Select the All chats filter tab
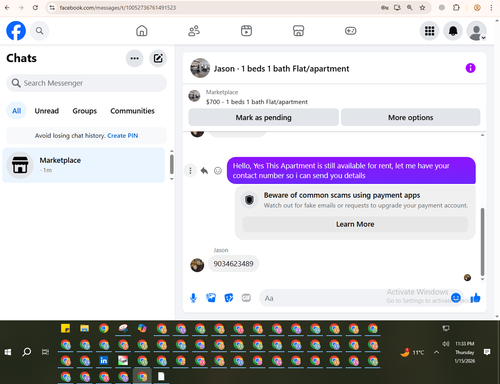The height and width of the screenshot is (384, 500). coord(16,111)
